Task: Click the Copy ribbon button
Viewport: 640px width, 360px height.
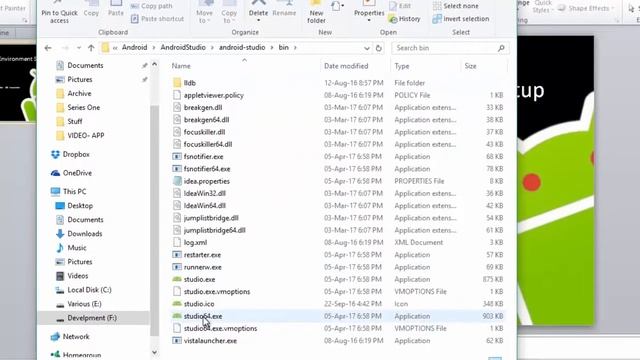Action: coord(91,9)
